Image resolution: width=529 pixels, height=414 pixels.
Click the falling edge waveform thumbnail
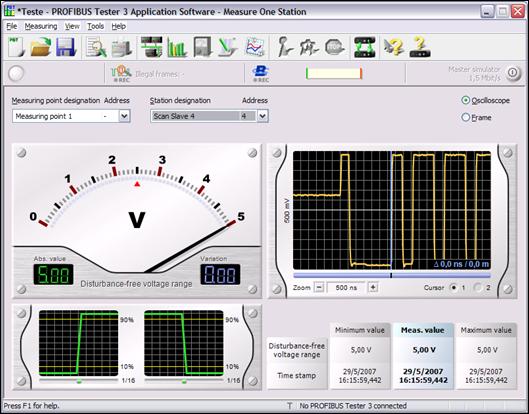(x=184, y=343)
